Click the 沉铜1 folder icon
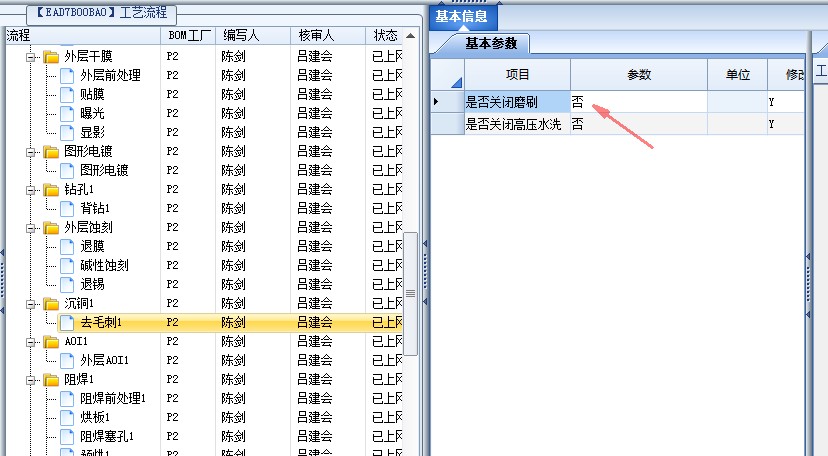Screen dimensions: 828x456 click(51, 303)
